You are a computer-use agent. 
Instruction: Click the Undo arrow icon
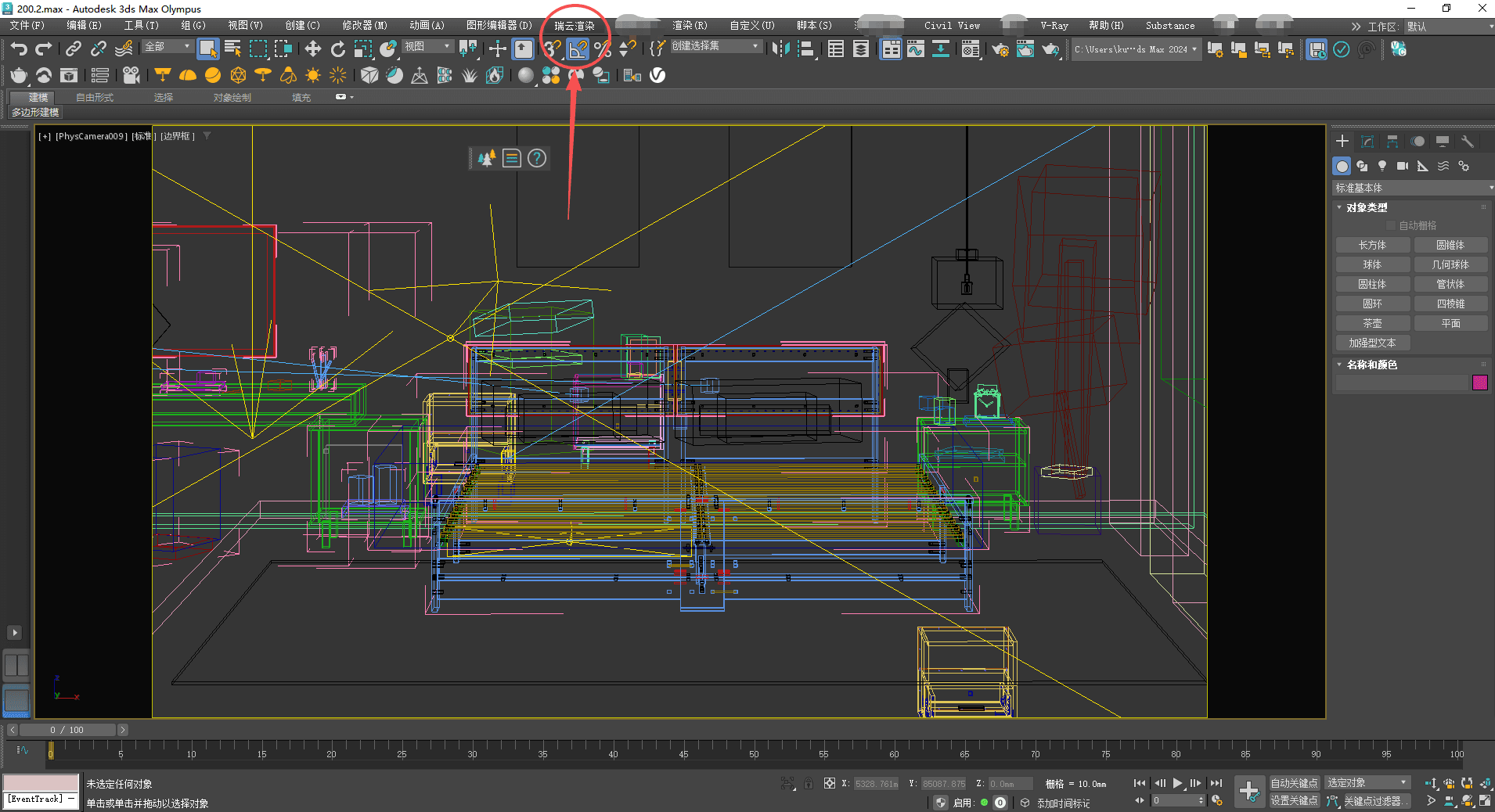(19, 49)
